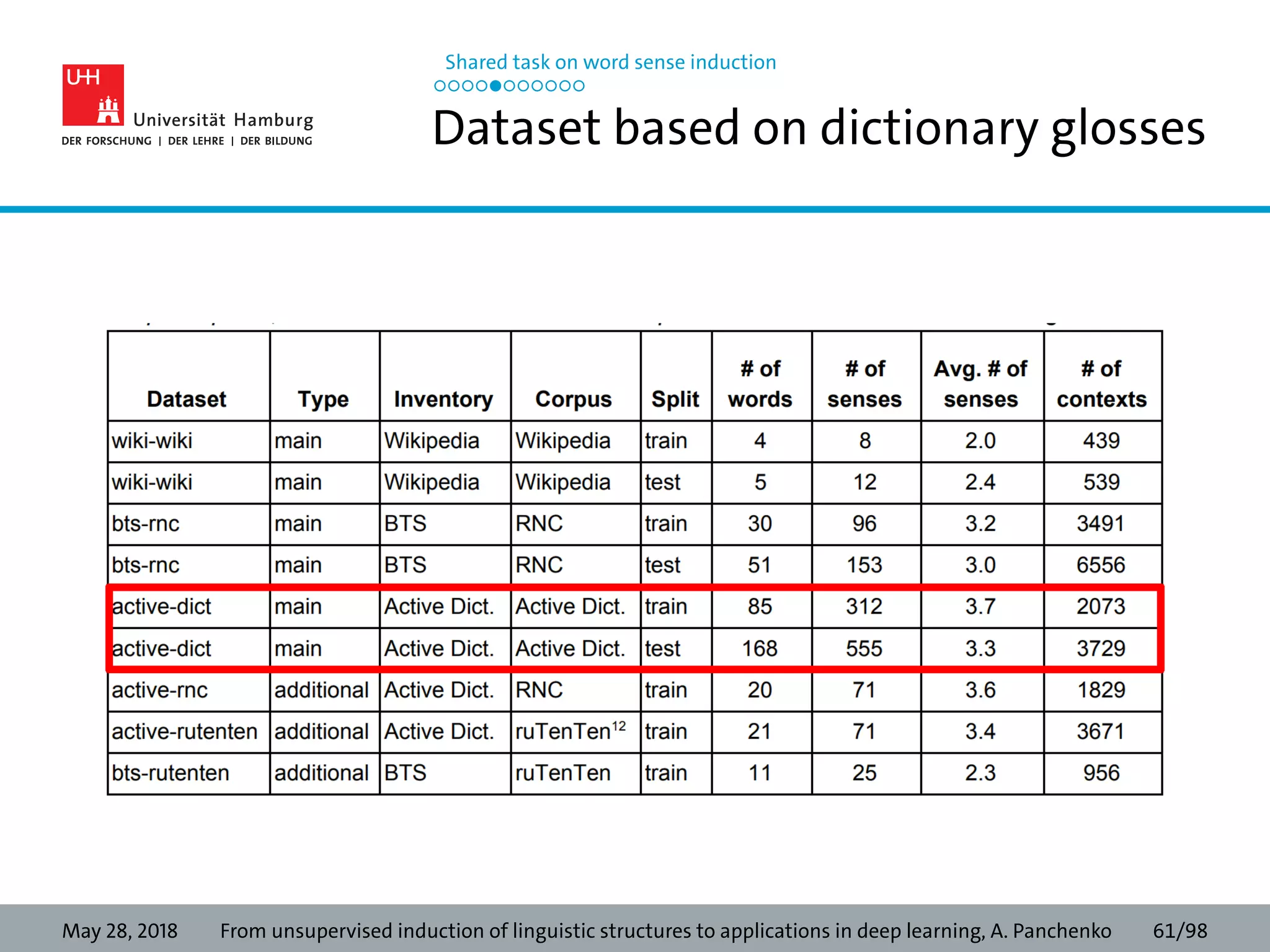Select the '# of senses' column header
This screenshot has width=1270, height=952.
[864, 384]
